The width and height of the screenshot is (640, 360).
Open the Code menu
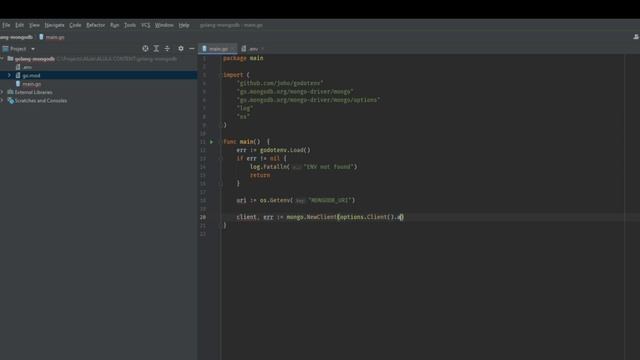[75, 25]
